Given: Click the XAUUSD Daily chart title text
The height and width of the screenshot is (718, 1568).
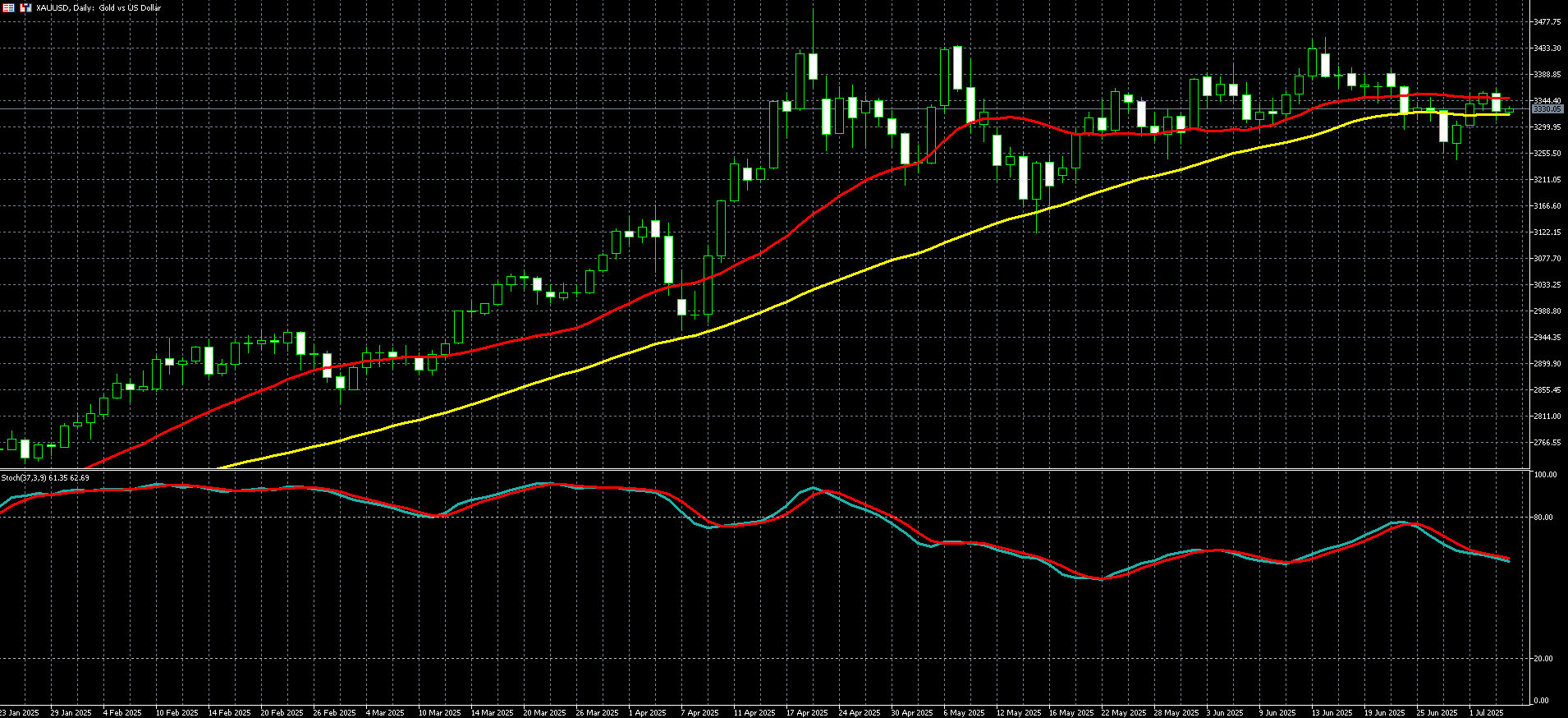Looking at the screenshot, I should click(x=99, y=8).
